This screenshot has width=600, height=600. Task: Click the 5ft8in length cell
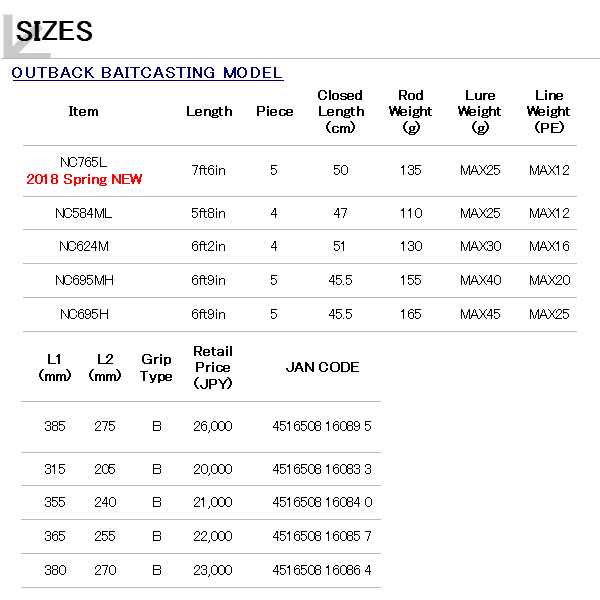tap(209, 213)
